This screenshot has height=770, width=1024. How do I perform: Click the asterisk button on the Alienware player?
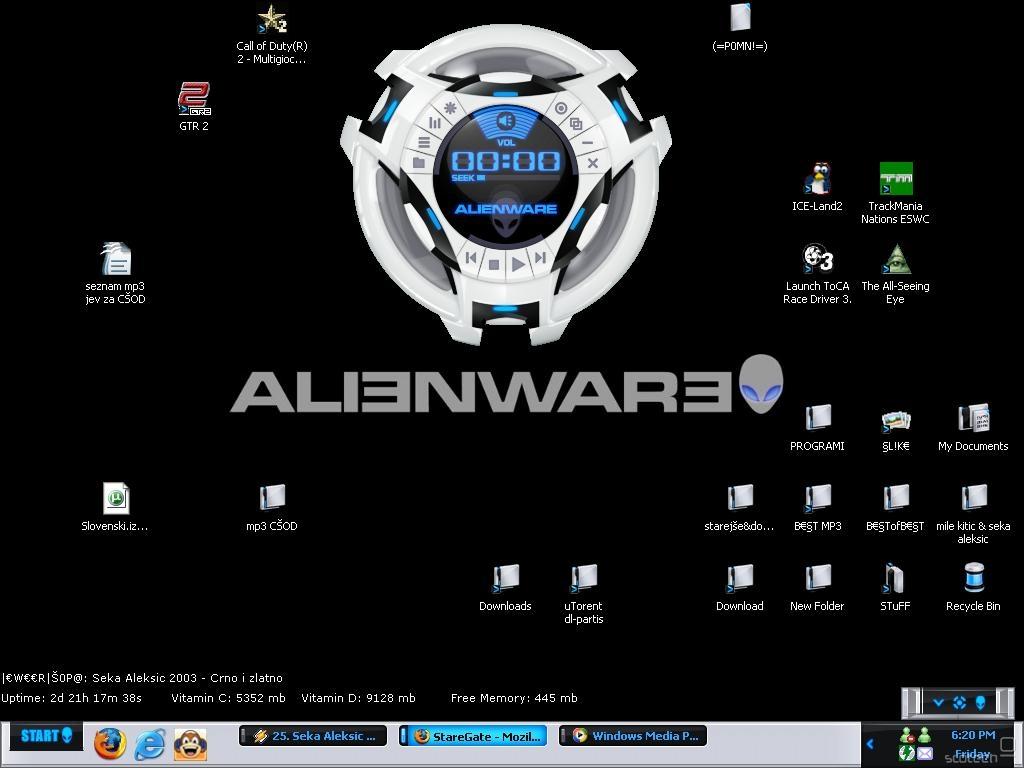[x=450, y=108]
